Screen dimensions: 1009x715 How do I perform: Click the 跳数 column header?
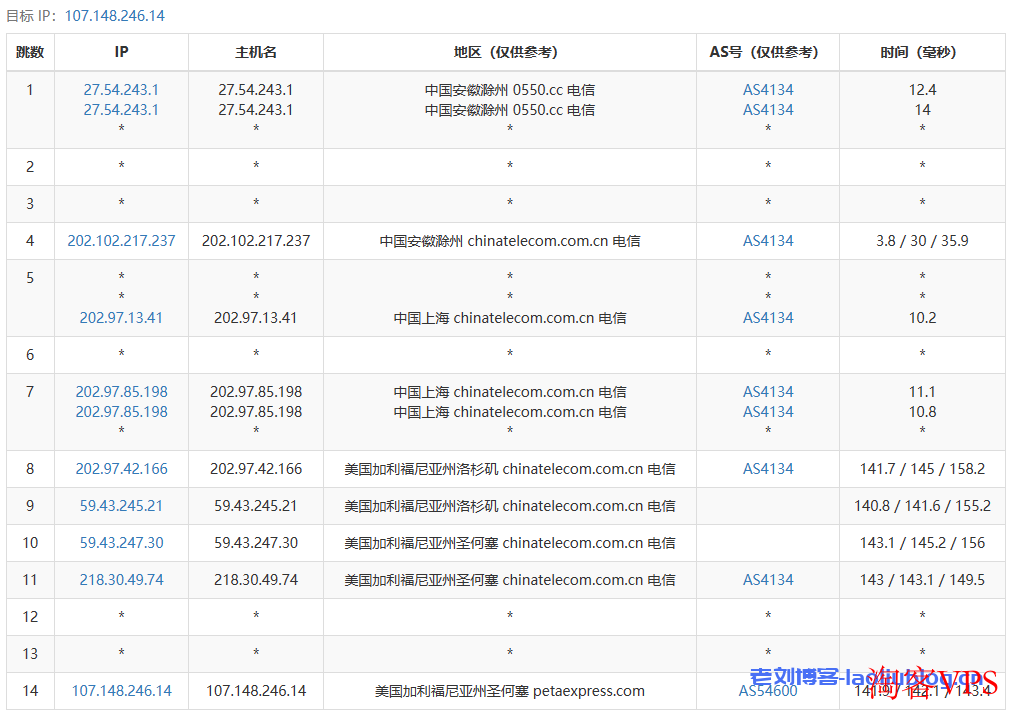tap(30, 52)
